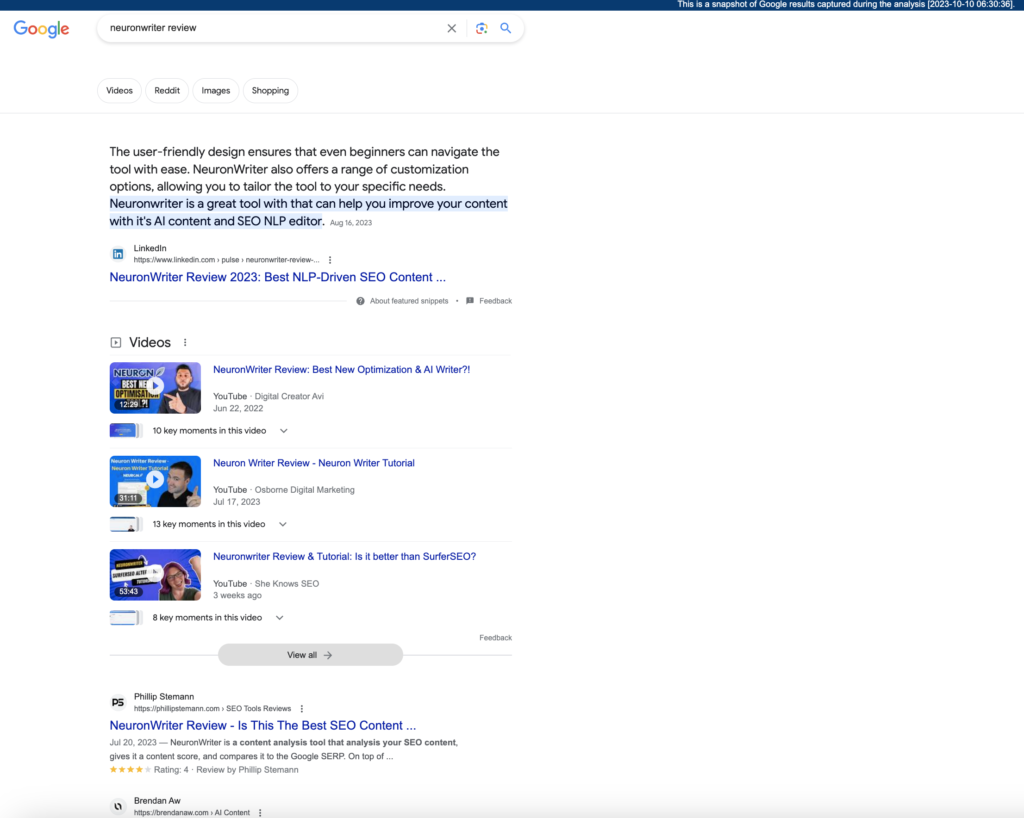Switch to the Images filter tab
Viewport: 1024px width, 818px height.
pos(216,91)
